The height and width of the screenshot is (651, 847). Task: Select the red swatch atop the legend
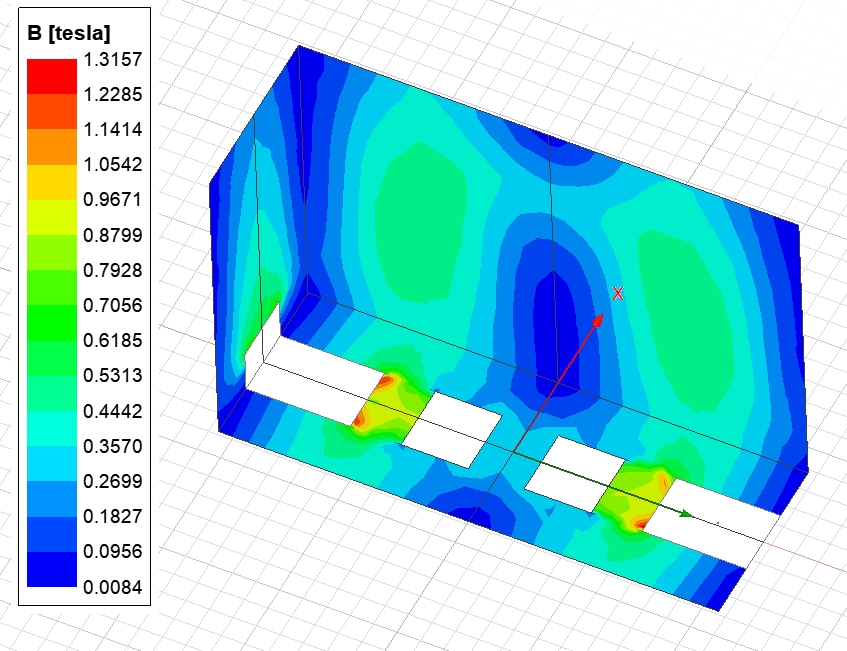point(51,76)
